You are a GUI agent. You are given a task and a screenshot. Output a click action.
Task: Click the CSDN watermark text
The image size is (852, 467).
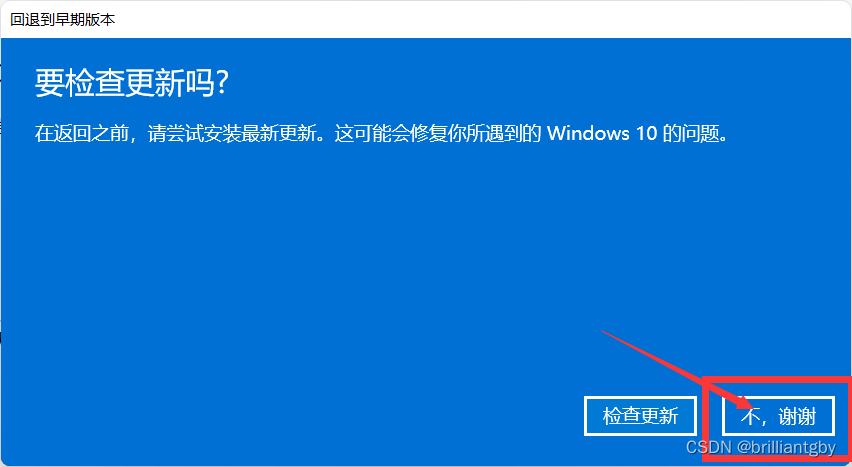click(x=709, y=447)
